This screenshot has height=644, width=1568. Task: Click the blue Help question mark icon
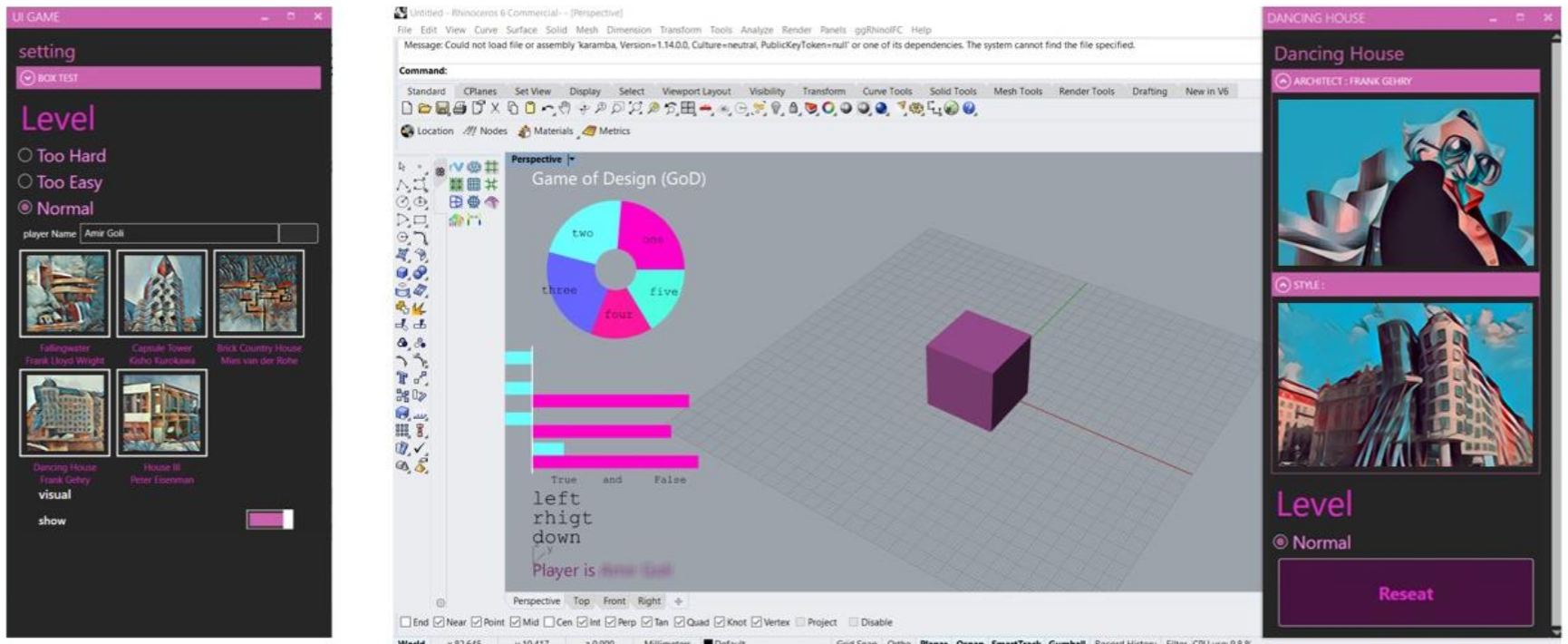pyautogui.click(x=969, y=108)
